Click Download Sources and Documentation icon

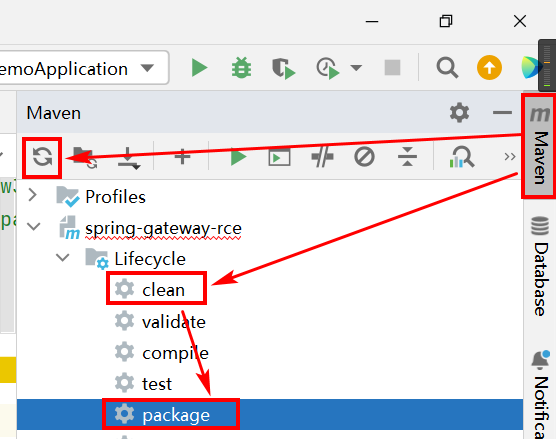coord(129,157)
